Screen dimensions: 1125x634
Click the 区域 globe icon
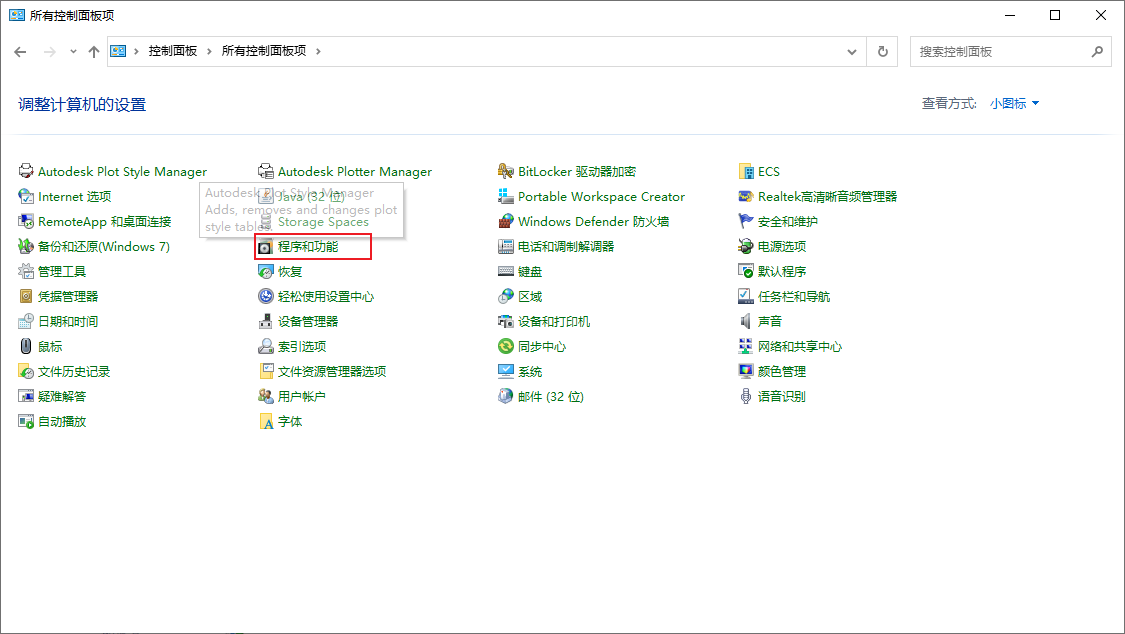[x=506, y=296]
